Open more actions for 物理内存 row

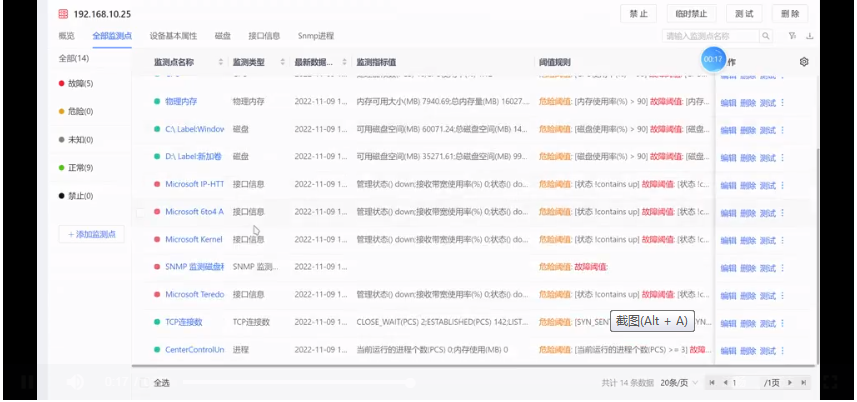point(783,102)
